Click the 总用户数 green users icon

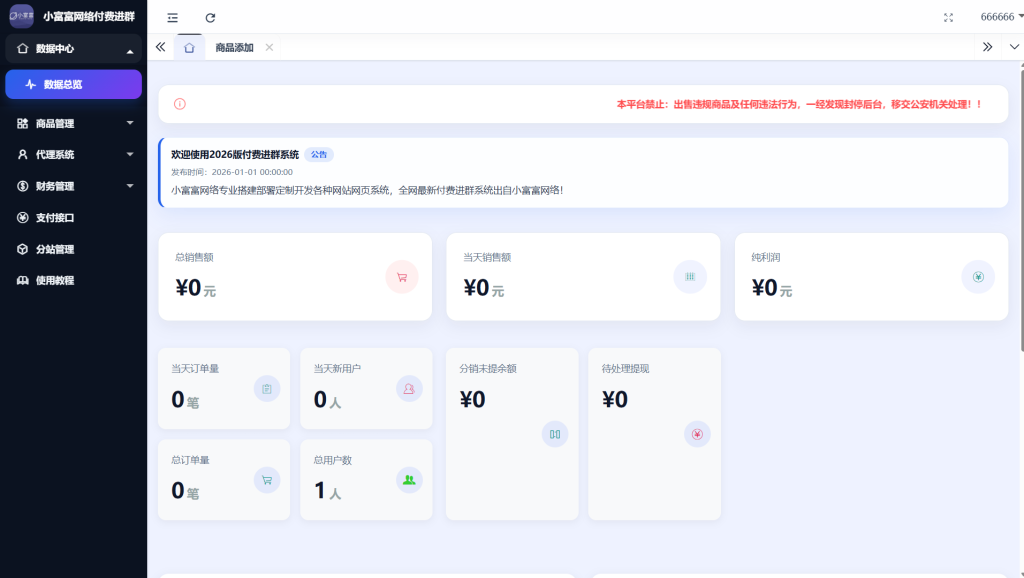click(x=409, y=480)
